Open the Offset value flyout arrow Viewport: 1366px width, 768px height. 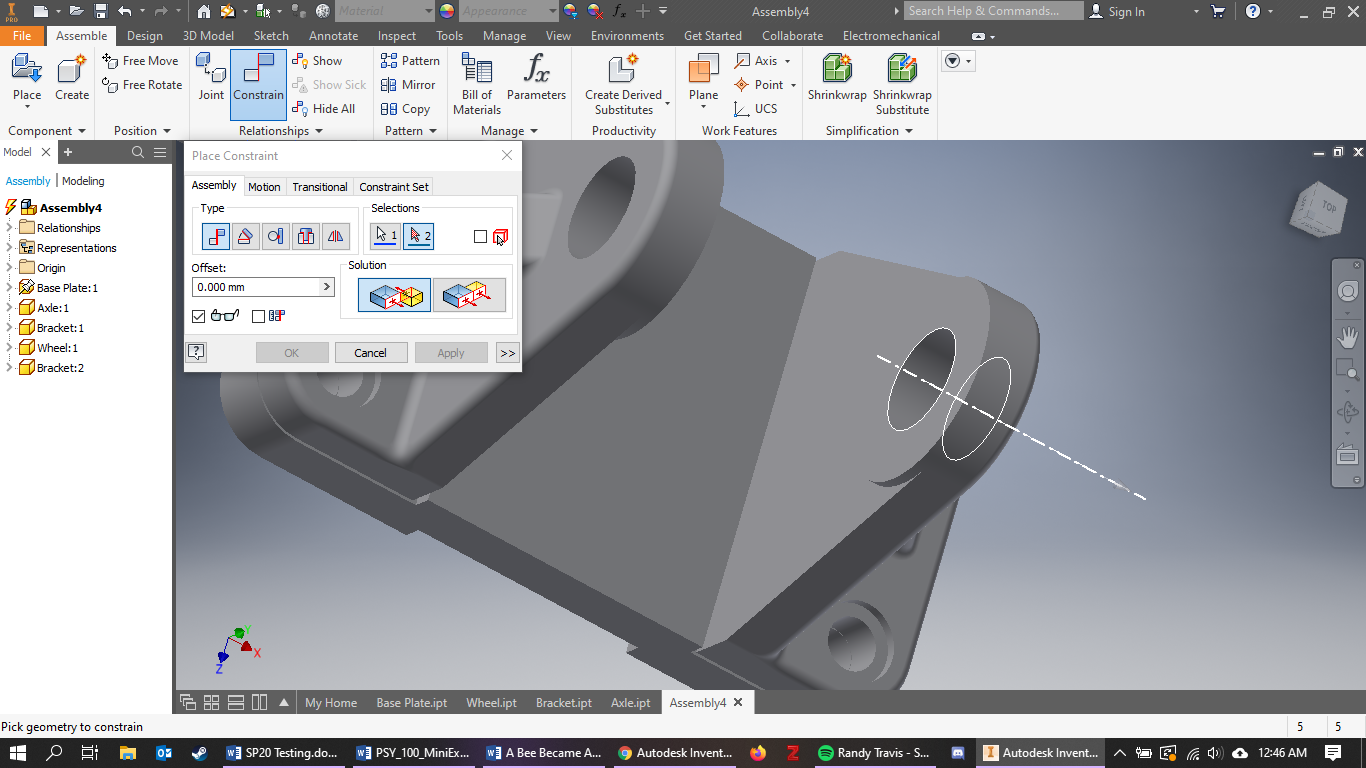tap(326, 287)
